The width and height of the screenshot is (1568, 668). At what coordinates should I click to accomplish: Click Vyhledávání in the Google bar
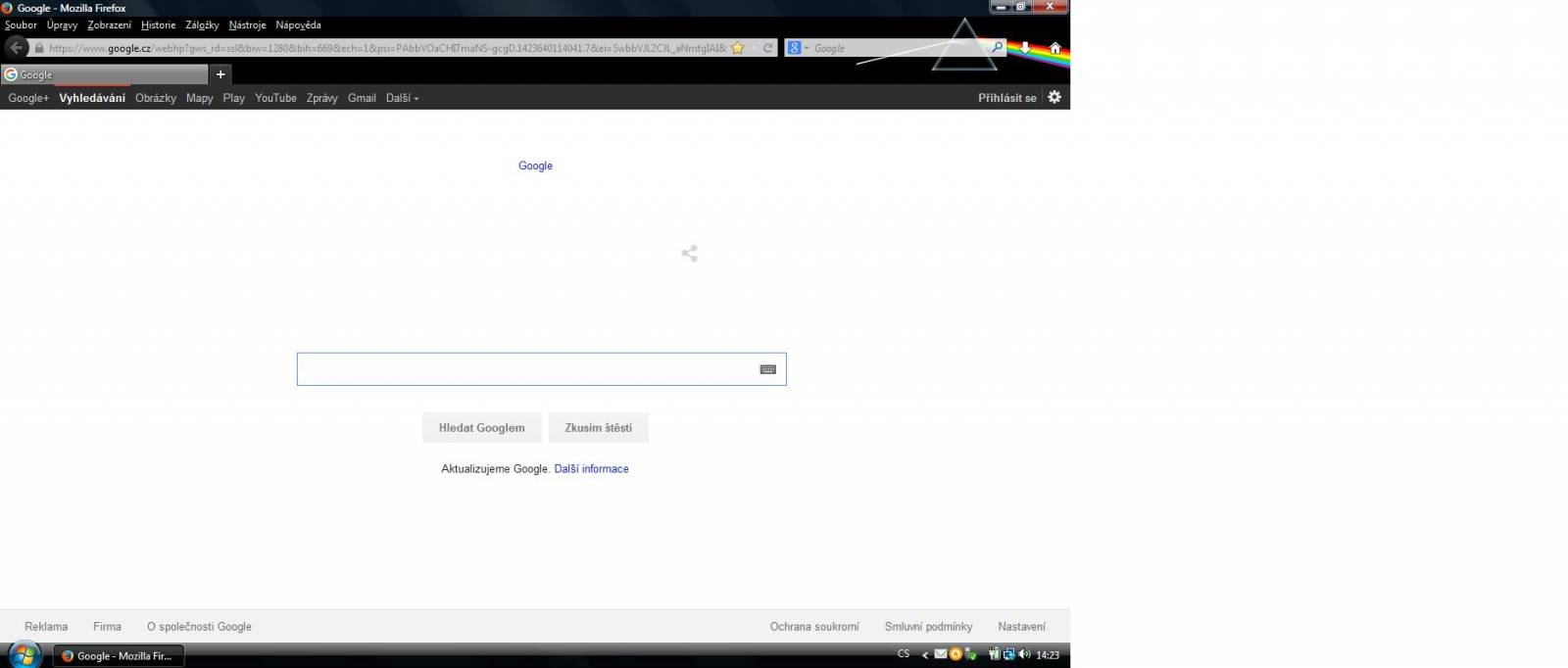tap(92, 98)
